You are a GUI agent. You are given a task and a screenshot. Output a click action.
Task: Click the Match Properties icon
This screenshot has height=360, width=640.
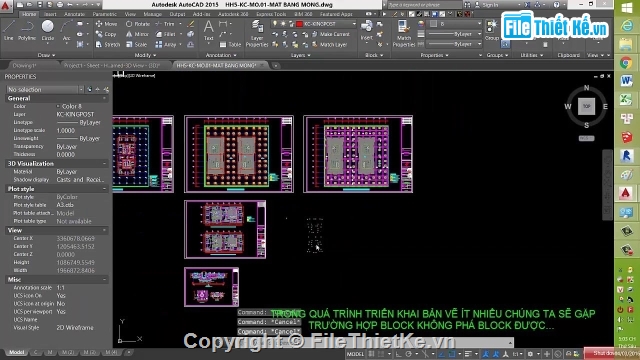coord(404,34)
